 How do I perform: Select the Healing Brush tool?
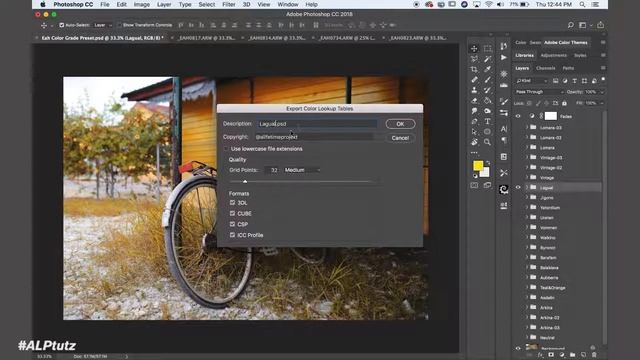click(474, 80)
